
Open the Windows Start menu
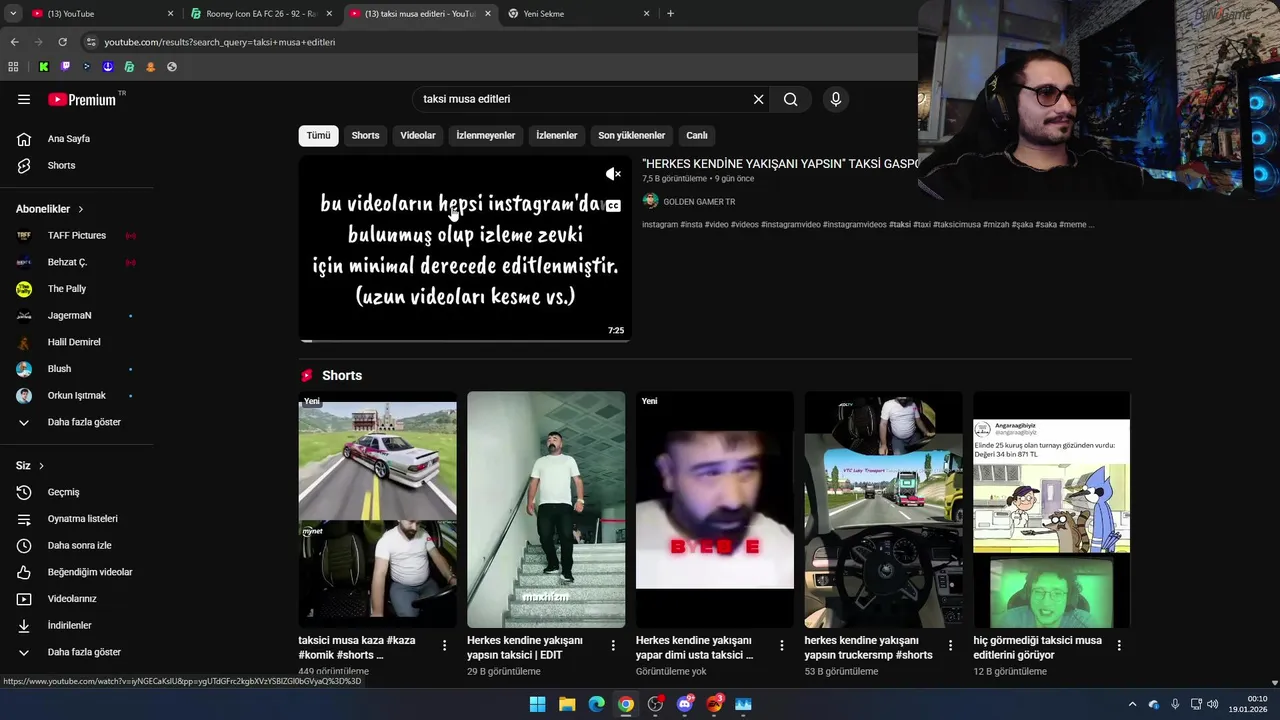coord(537,704)
